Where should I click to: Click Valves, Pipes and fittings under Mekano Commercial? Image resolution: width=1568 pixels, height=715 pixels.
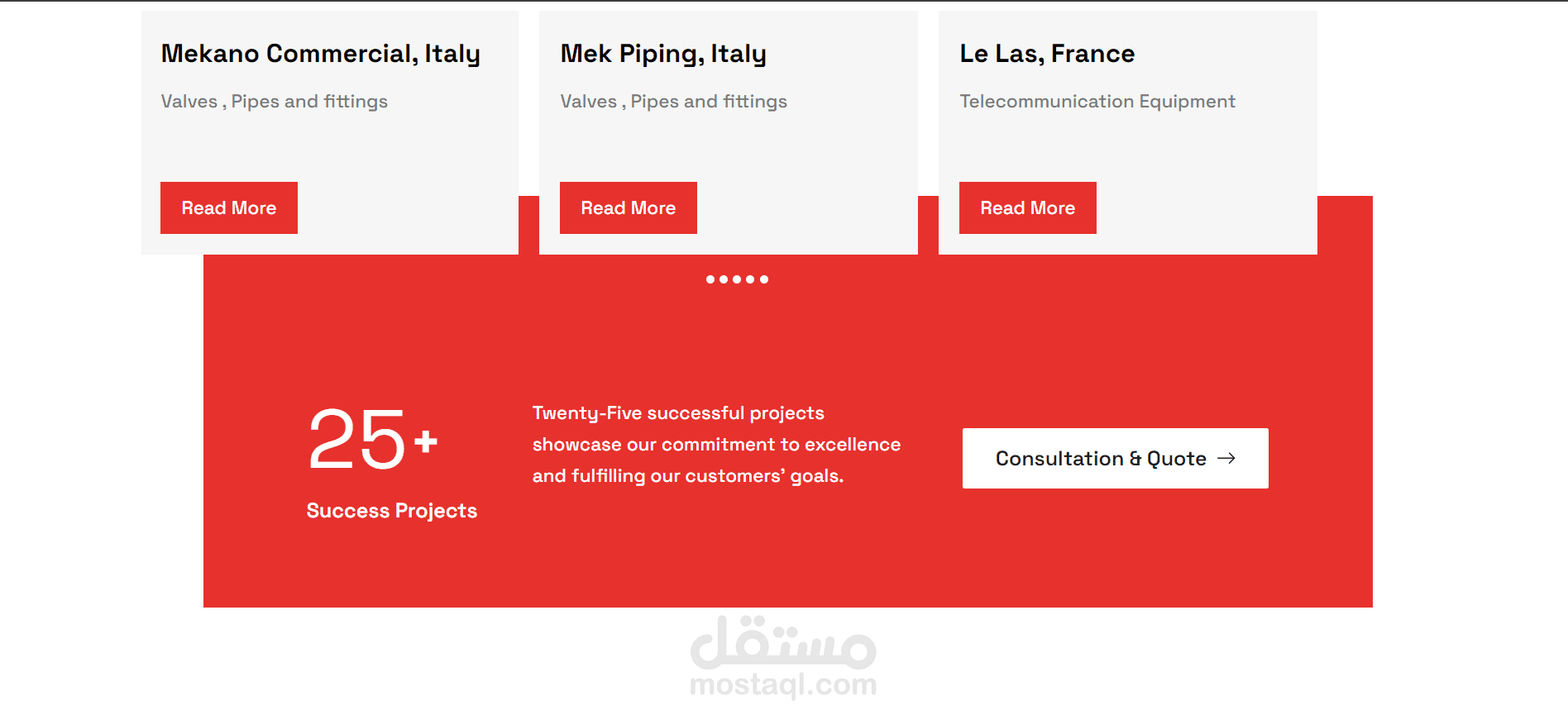click(274, 102)
